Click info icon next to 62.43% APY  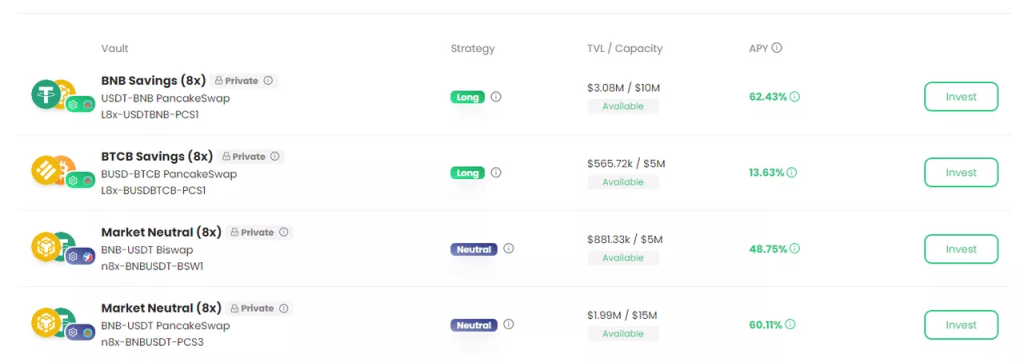click(795, 97)
